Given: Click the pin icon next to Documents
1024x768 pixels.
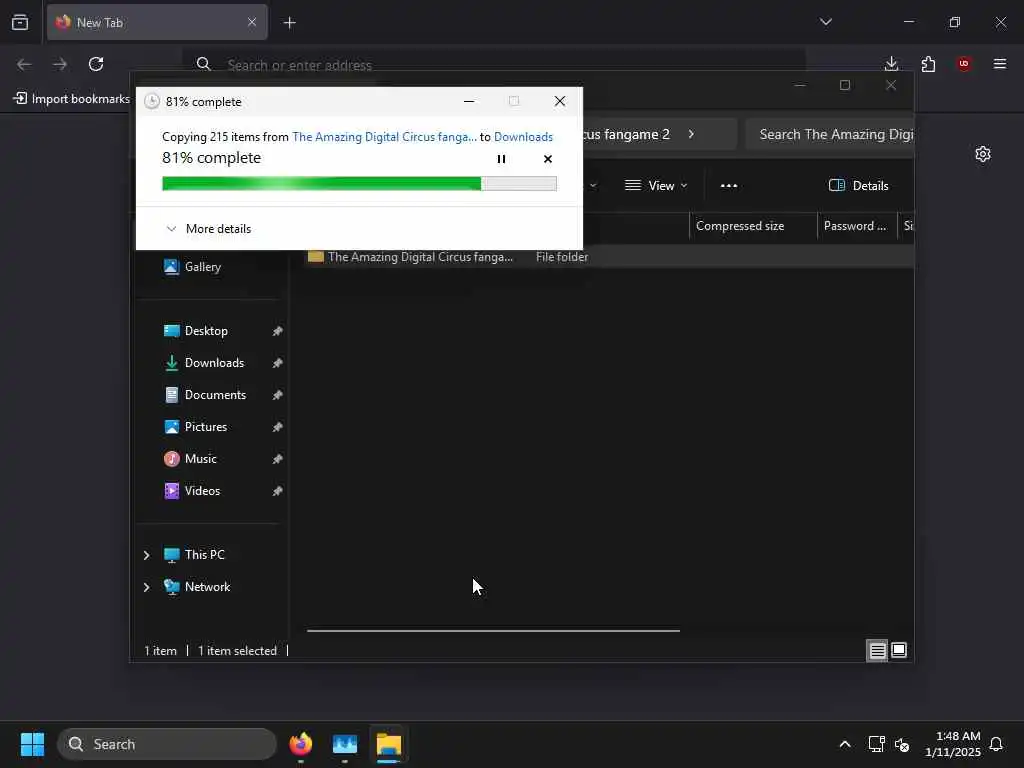Looking at the screenshot, I should coord(278,395).
